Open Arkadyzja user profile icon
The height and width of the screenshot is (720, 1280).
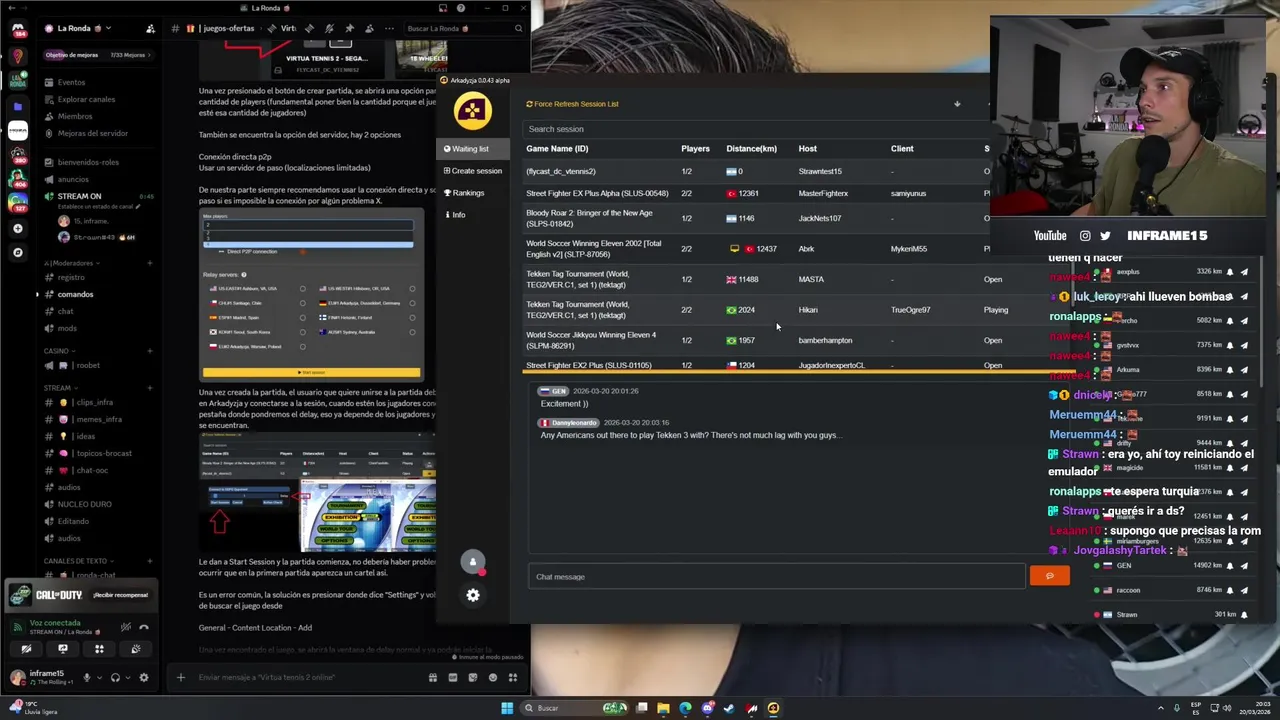(473, 562)
